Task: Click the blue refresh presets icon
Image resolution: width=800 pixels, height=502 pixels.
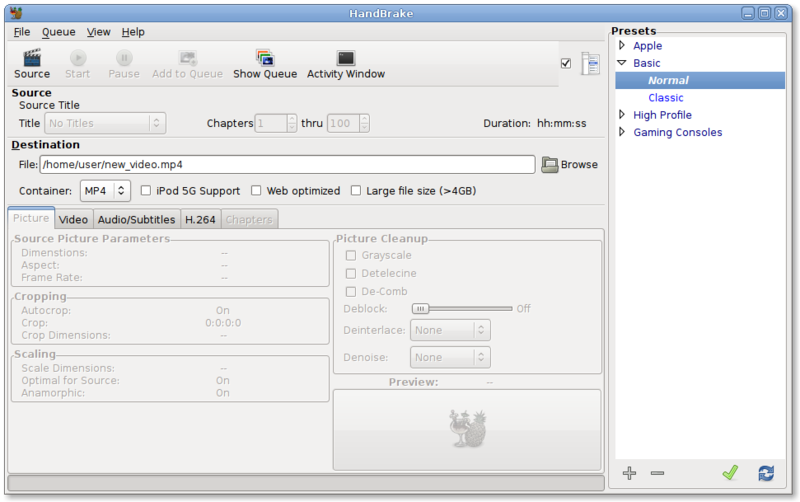Action: click(766, 473)
